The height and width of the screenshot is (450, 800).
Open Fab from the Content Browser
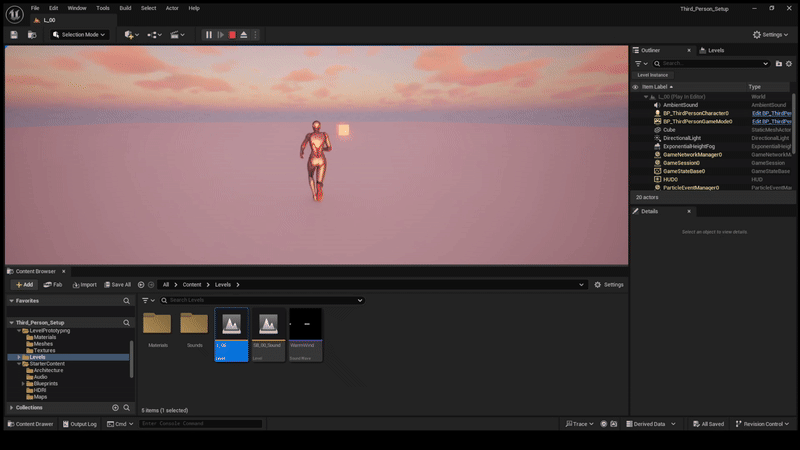click(53, 285)
